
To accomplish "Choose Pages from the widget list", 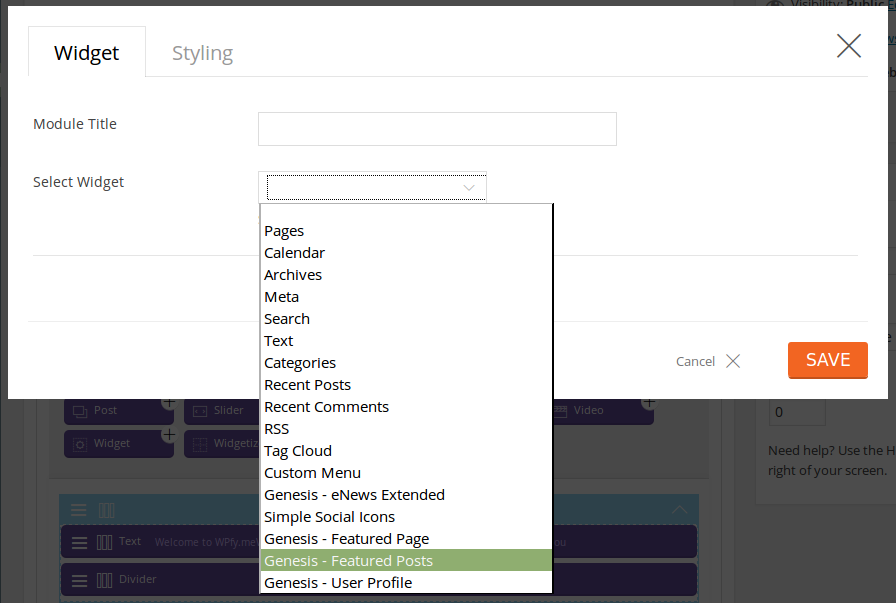I will pos(284,231).
